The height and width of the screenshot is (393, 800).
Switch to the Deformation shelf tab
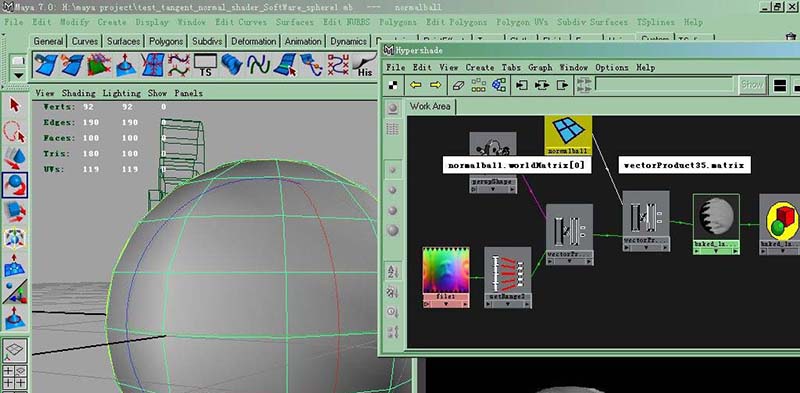tap(254, 41)
